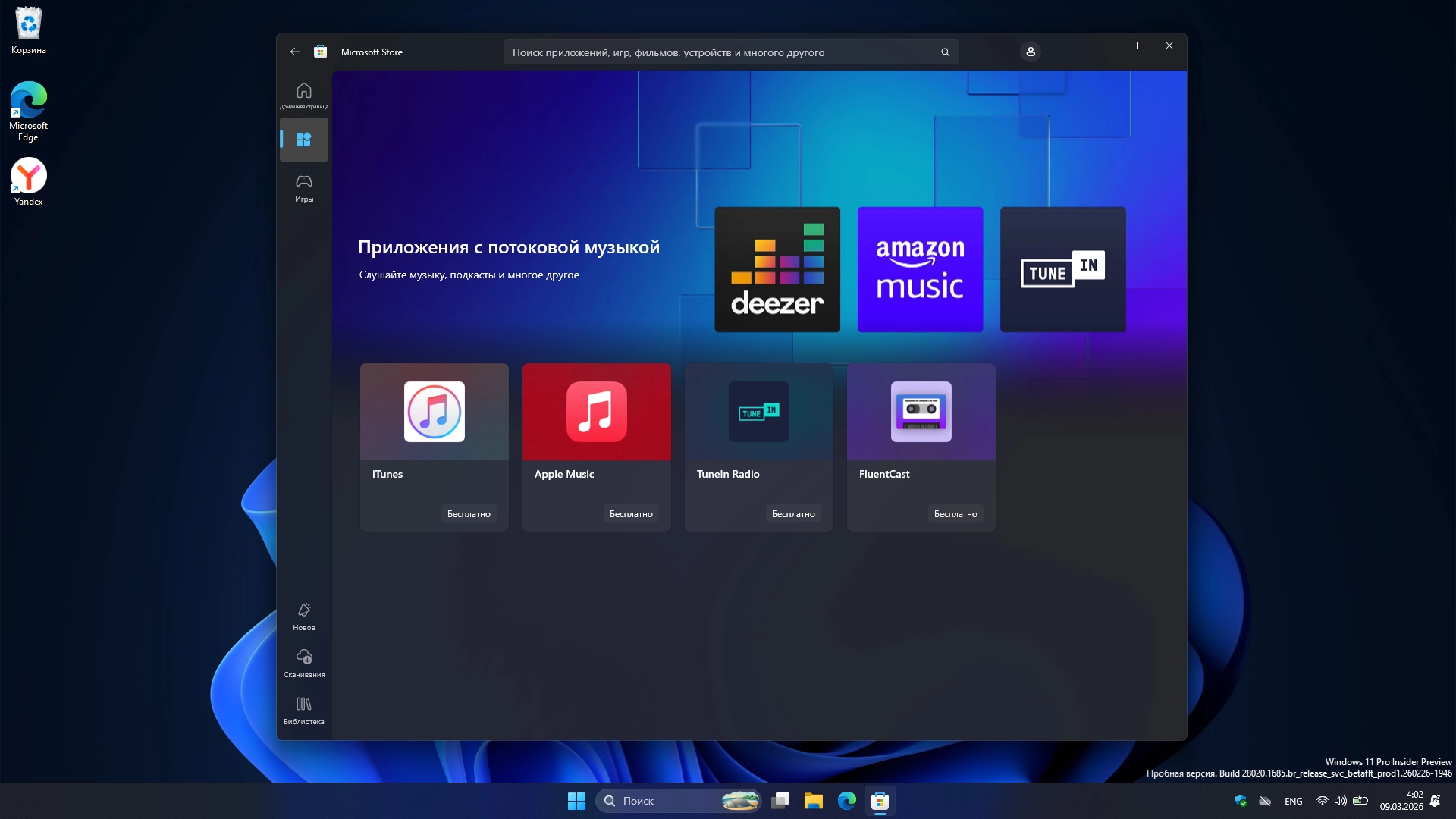Select the Apps sidebar icon
The image size is (1456, 819).
coord(303,140)
